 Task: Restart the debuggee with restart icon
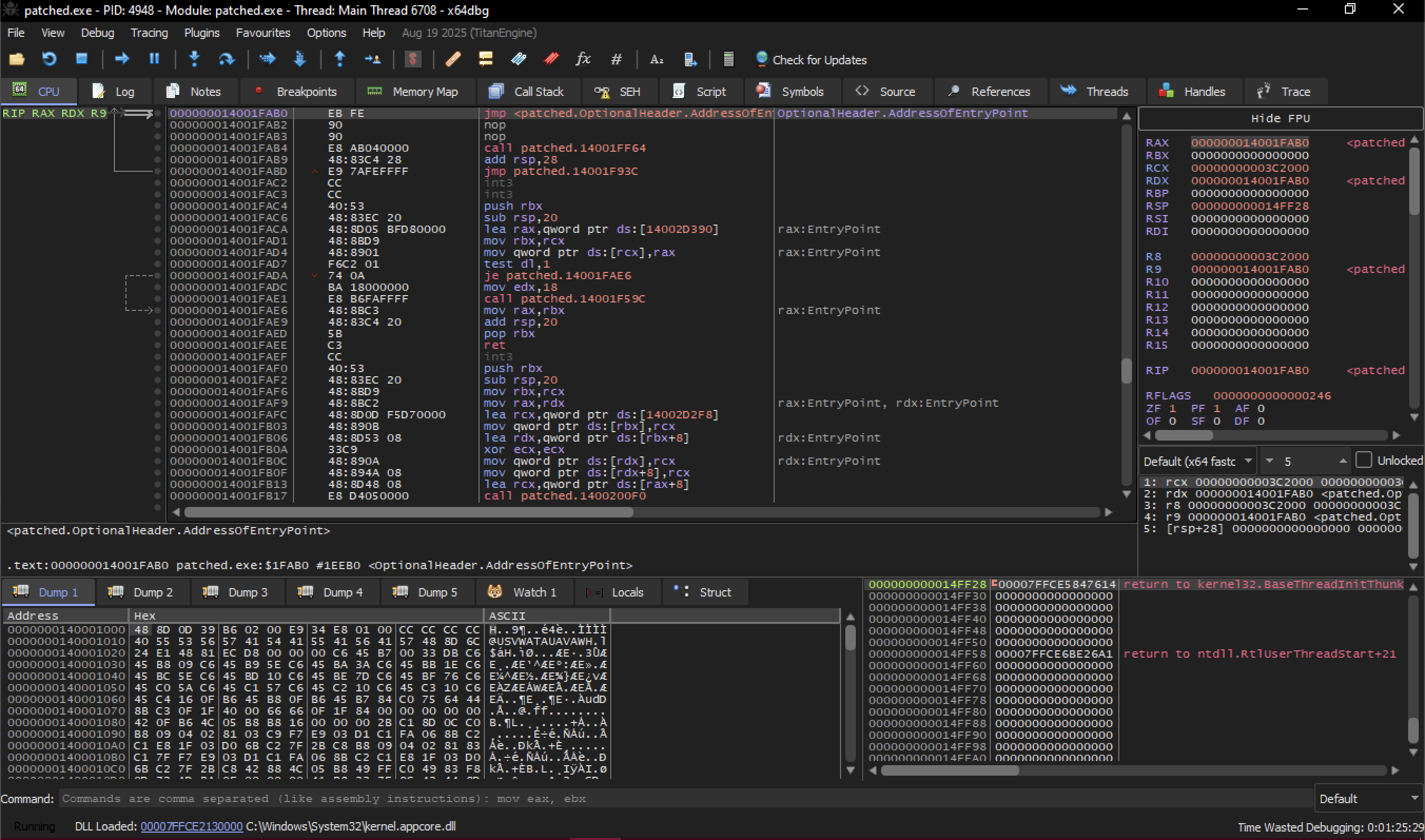[x=49, y=59]
